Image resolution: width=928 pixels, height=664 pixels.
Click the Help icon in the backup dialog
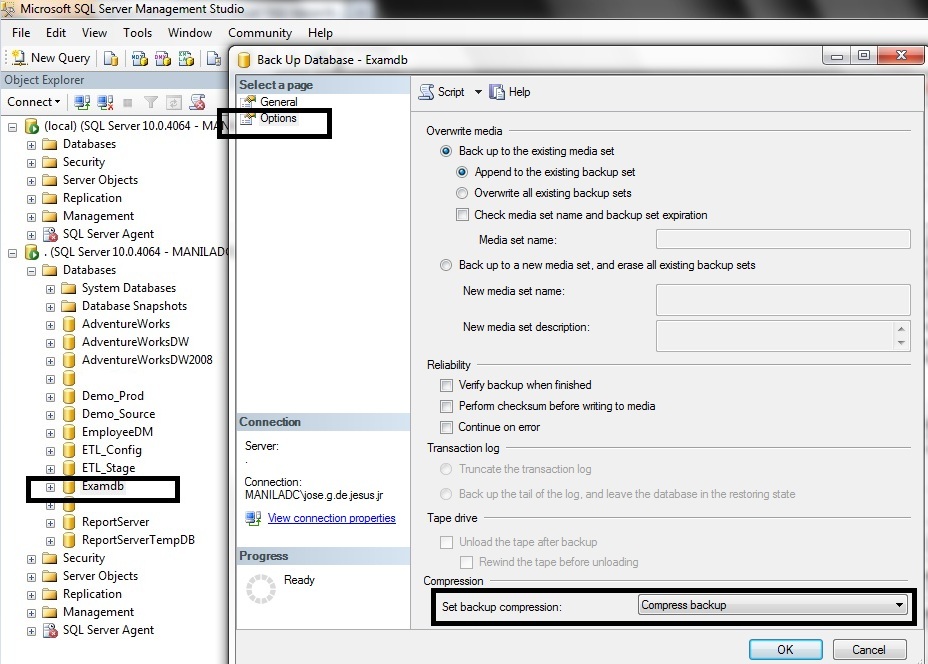point(497,92)
